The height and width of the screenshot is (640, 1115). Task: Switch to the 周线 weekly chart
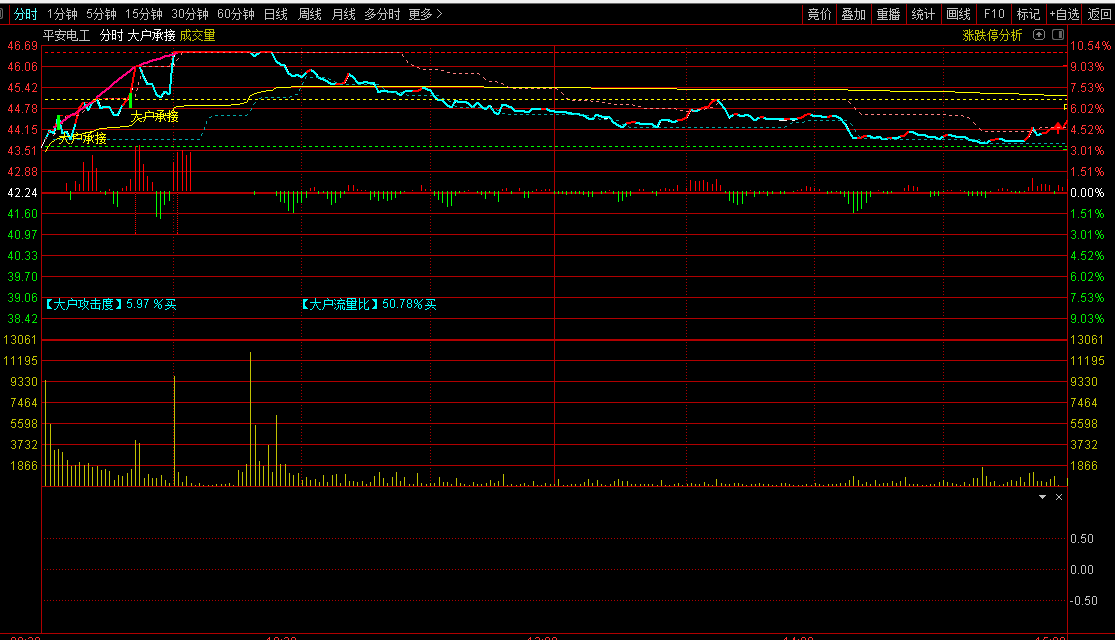pos(310,14)
